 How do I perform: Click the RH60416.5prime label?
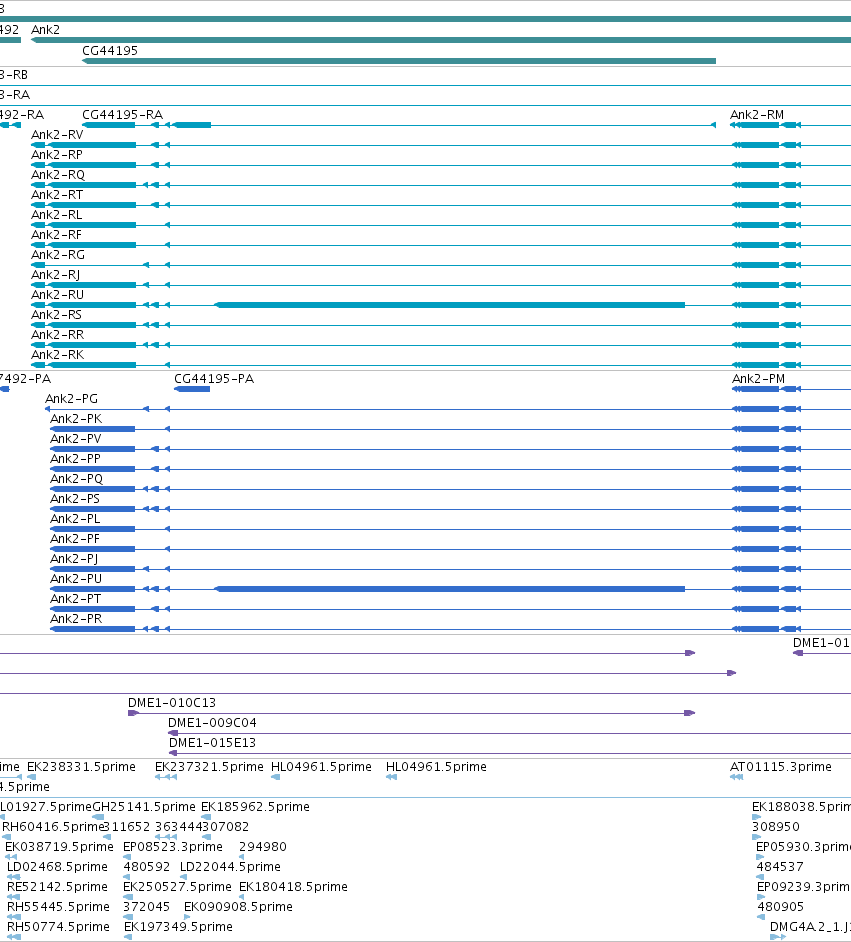click(x=53, y=827)
